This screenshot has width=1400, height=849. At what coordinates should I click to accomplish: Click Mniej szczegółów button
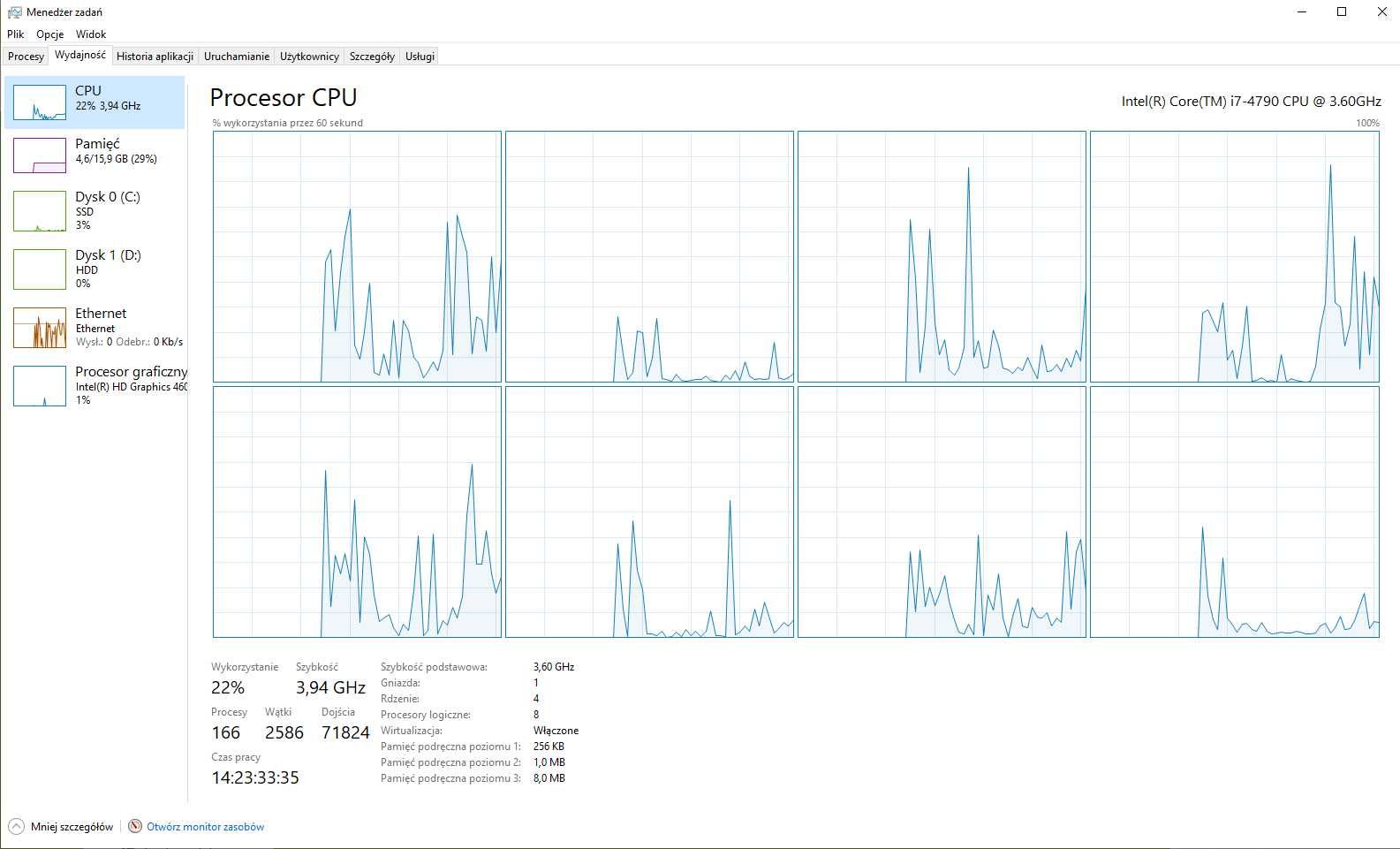[61, 827]
